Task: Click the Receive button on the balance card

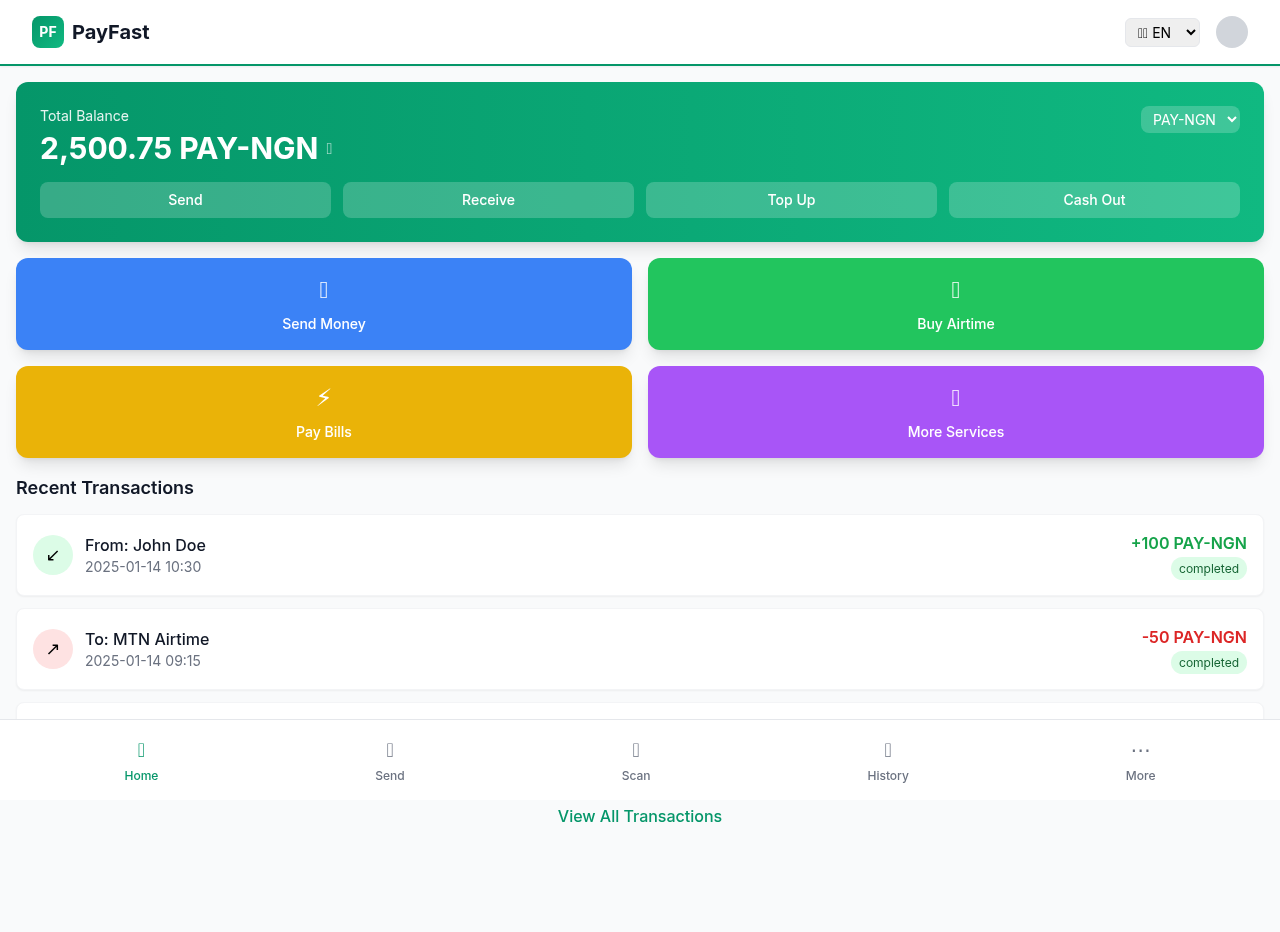Action: 488,200
